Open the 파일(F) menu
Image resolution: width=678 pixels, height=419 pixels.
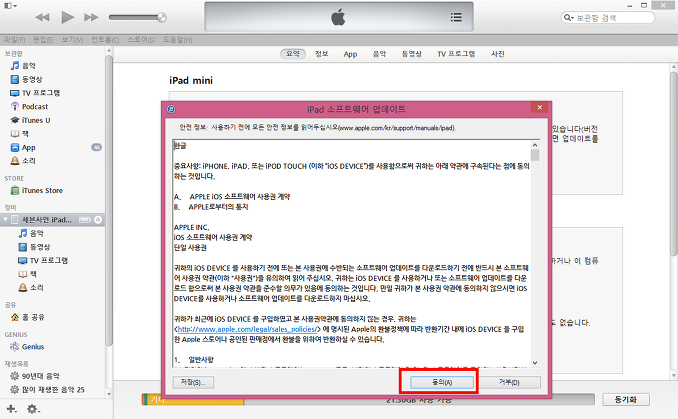(x=14, y=40)
